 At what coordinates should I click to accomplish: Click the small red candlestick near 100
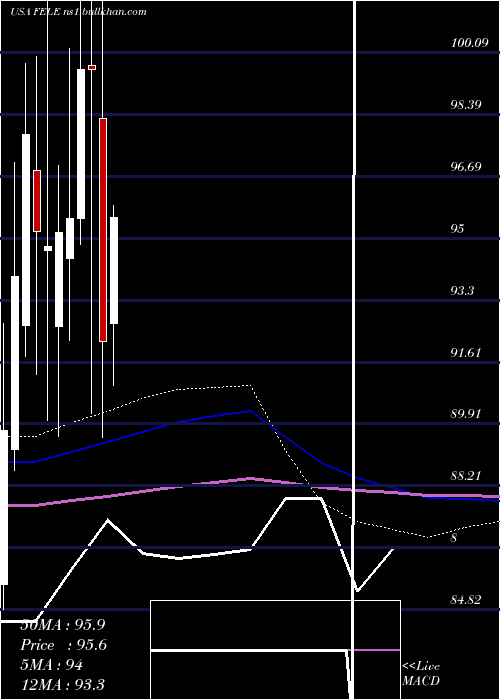92,67
